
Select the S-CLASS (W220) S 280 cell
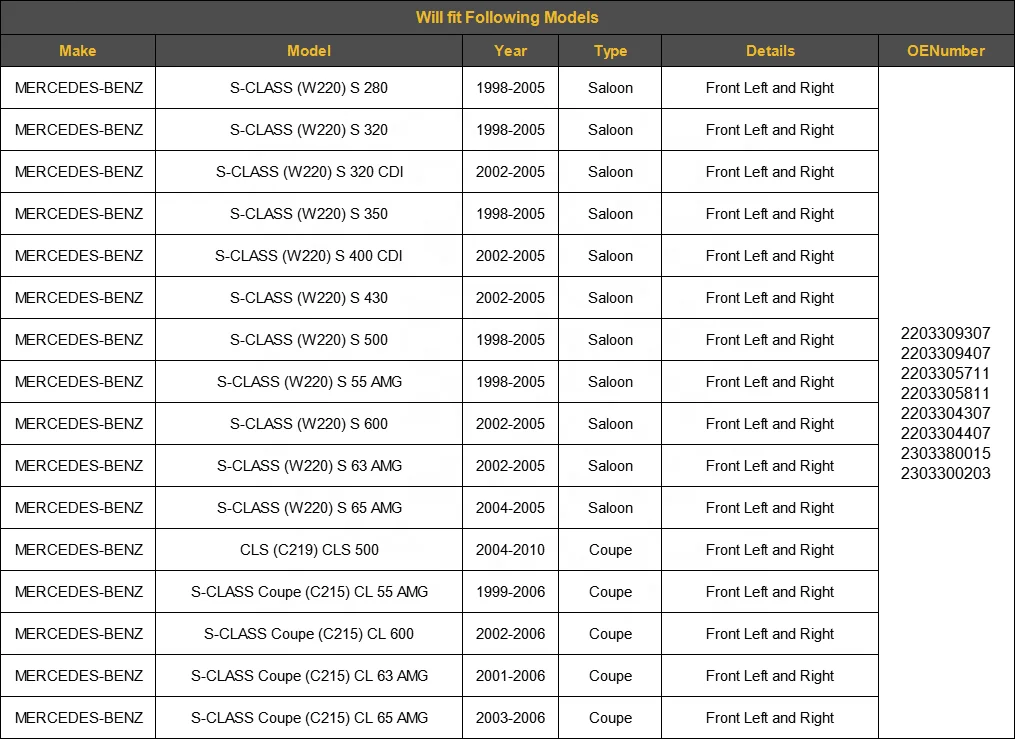pos(309,88)
